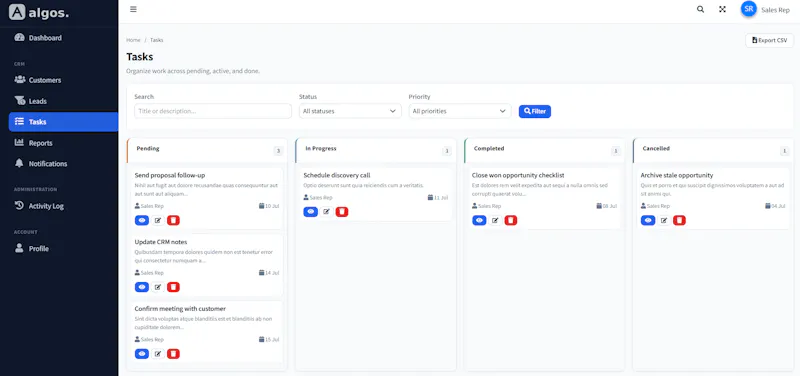Click the fullscreen expand icon in header
This screenshot has width=800, height=376.
(x=722, y=9)
